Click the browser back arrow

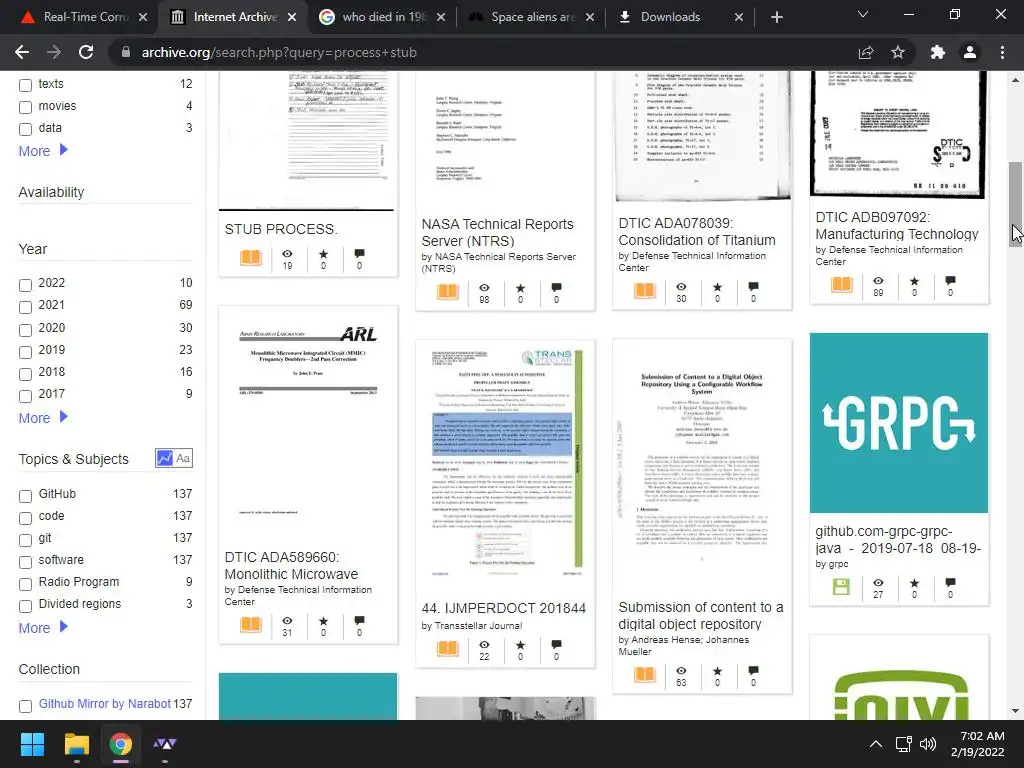22,52
